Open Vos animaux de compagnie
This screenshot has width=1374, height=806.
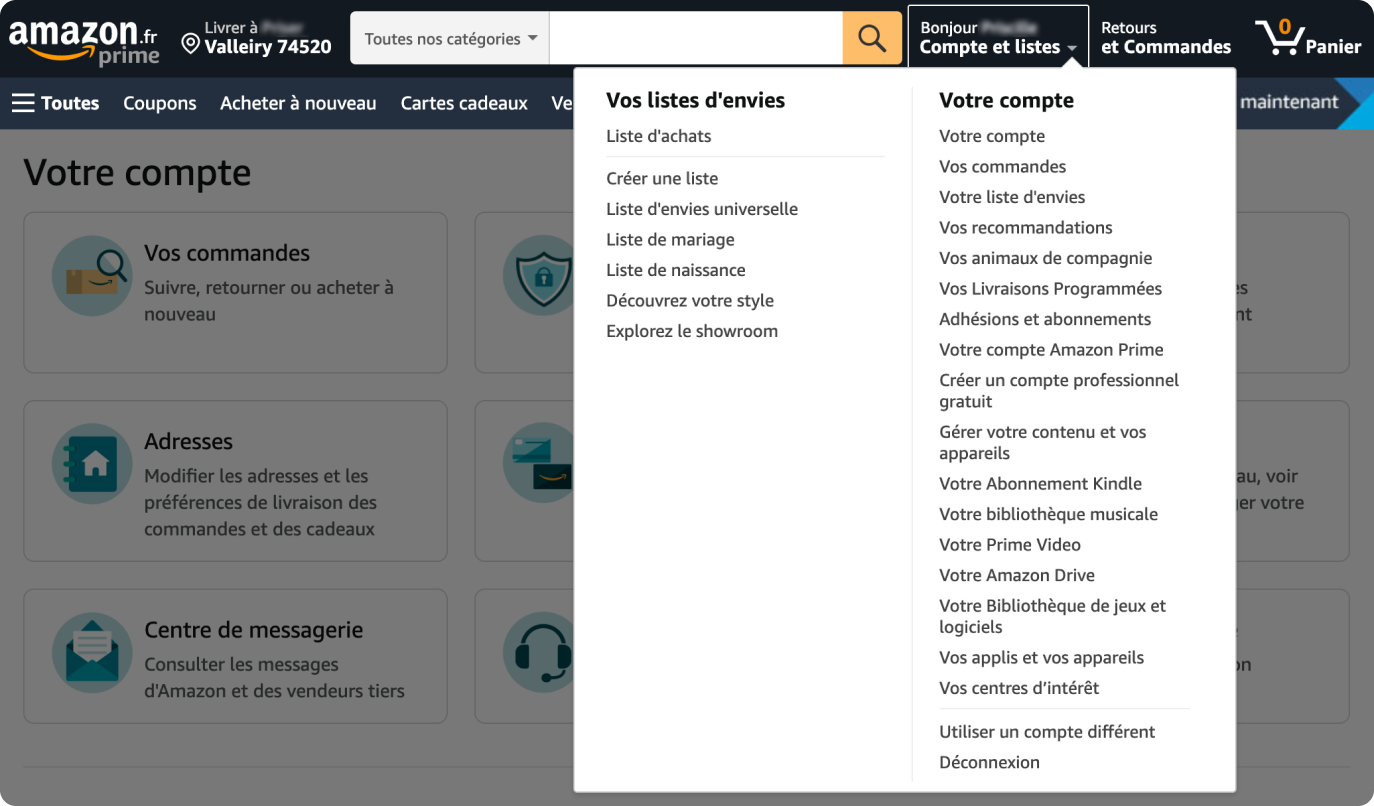click(x=1046, y=258)
